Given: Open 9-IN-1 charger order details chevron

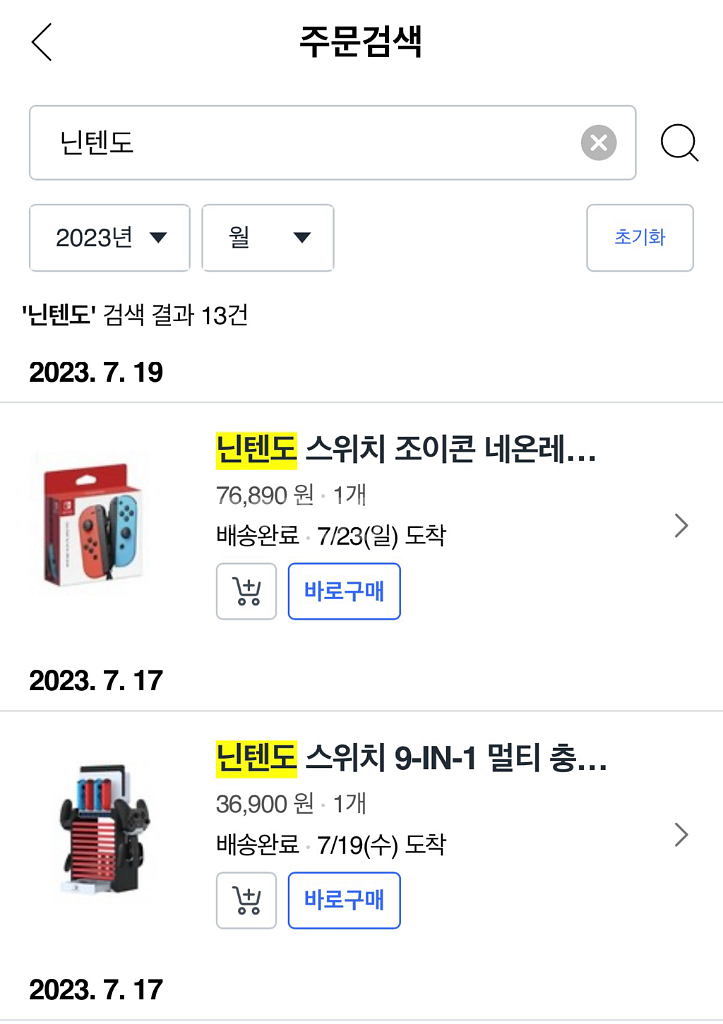Looking at the screenshot, I should pyautogui.click(x=681, y=835).
